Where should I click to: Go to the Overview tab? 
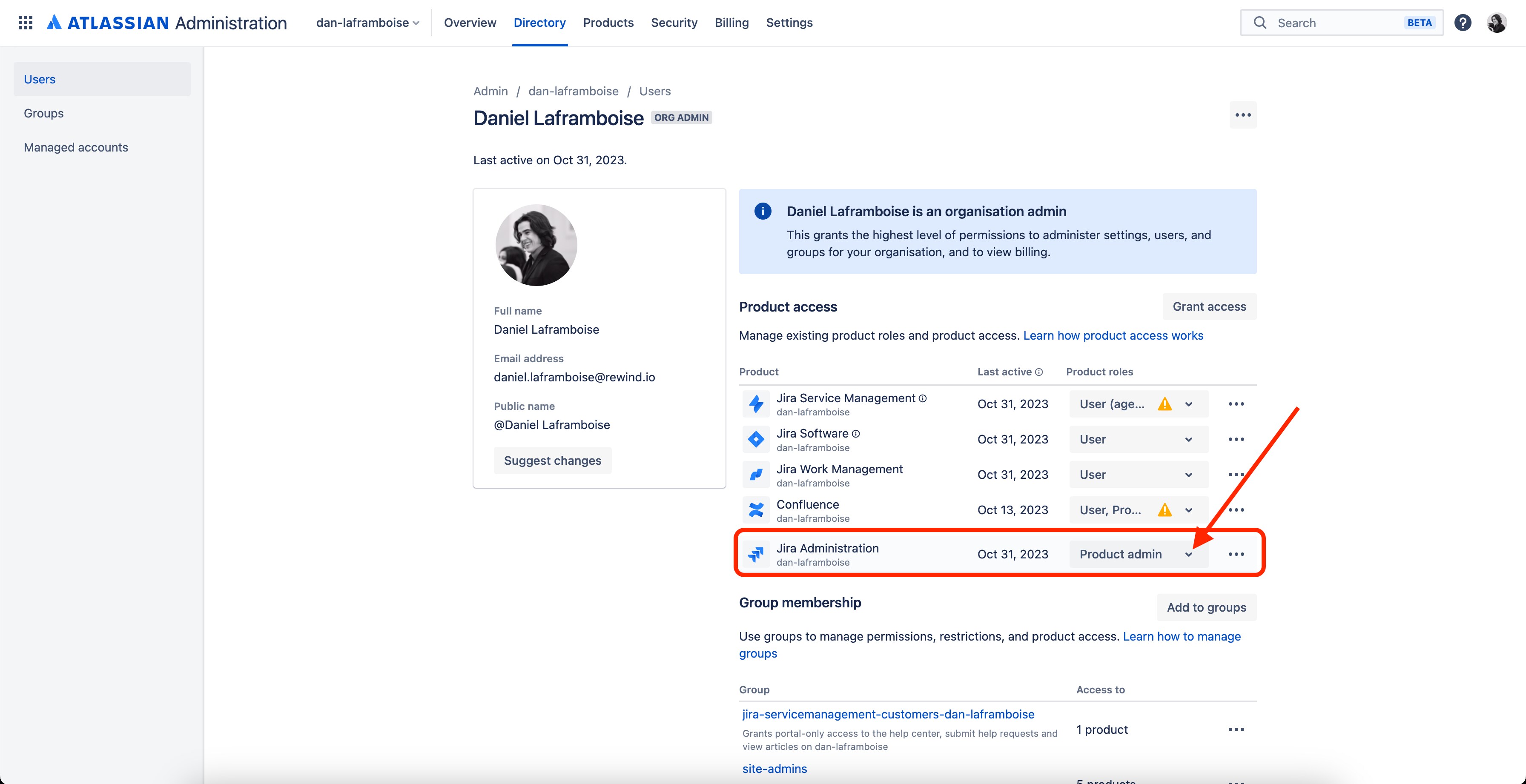pyautogui.click(x=470, y=23)
